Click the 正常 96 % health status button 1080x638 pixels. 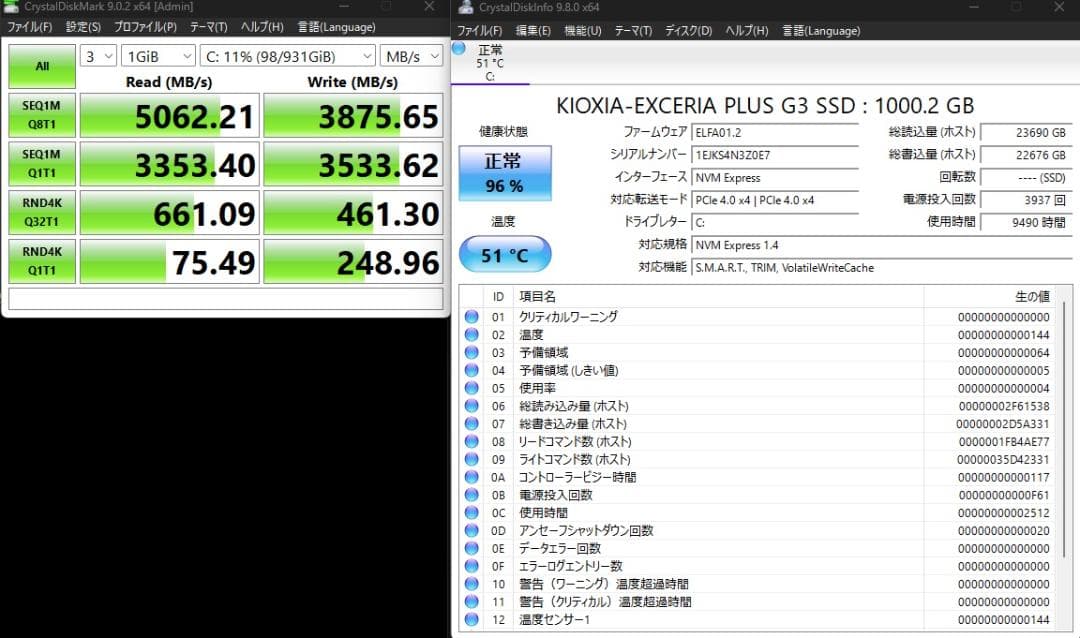click(505, 173)
